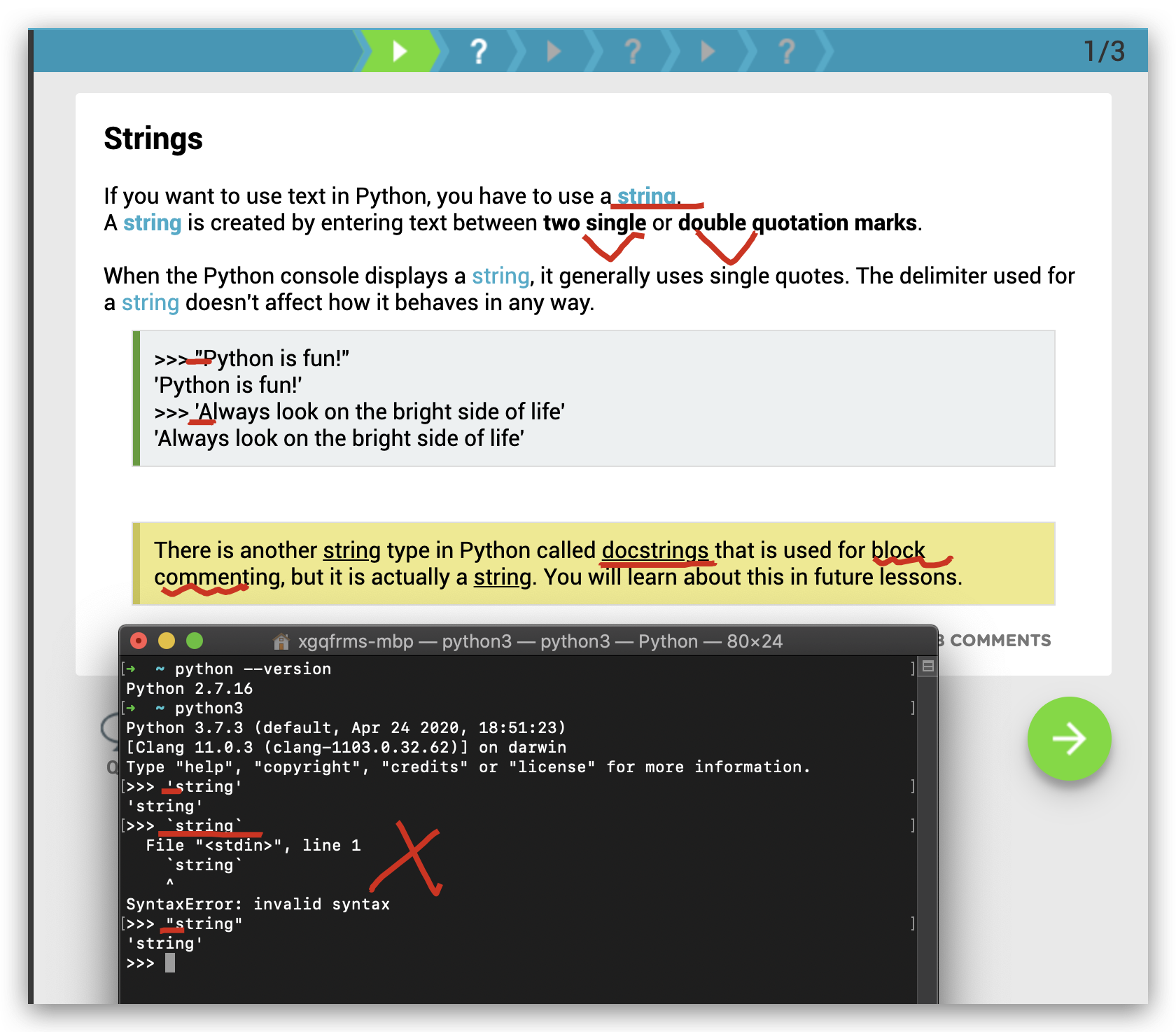The image size is (1176, 1032).
Task: Minimize Terminal with the yellow button
Action: click(167, 641)
